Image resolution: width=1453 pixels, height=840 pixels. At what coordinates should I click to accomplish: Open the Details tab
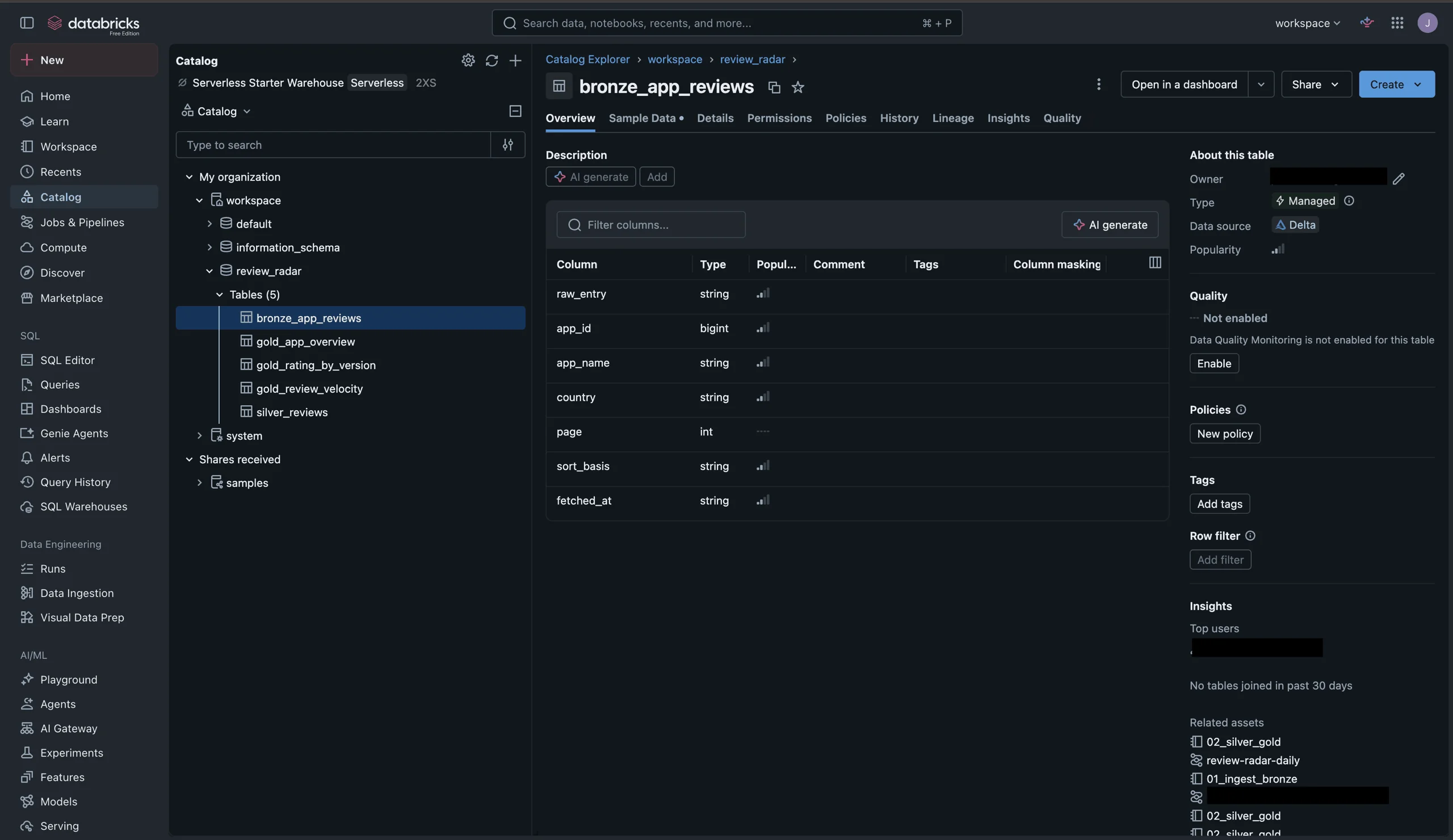[715, 117]
